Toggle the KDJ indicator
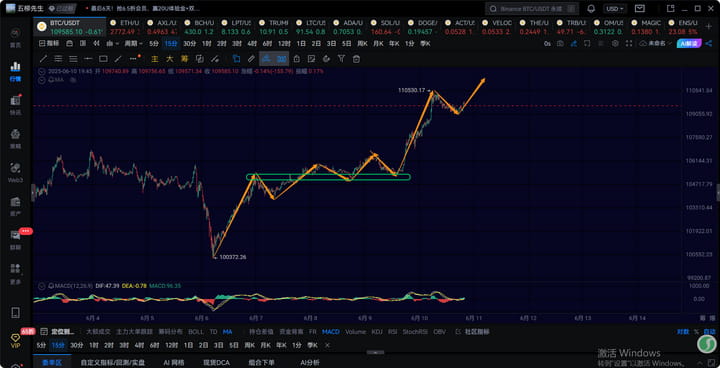 pyautogui.click(x=377, y=332)
